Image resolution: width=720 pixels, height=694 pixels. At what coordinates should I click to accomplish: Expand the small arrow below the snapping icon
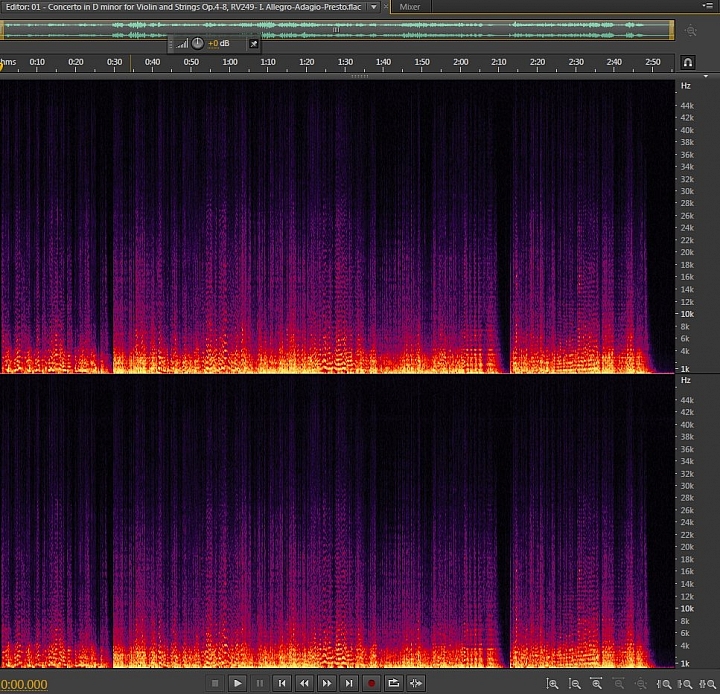click(x=706, y=76)
